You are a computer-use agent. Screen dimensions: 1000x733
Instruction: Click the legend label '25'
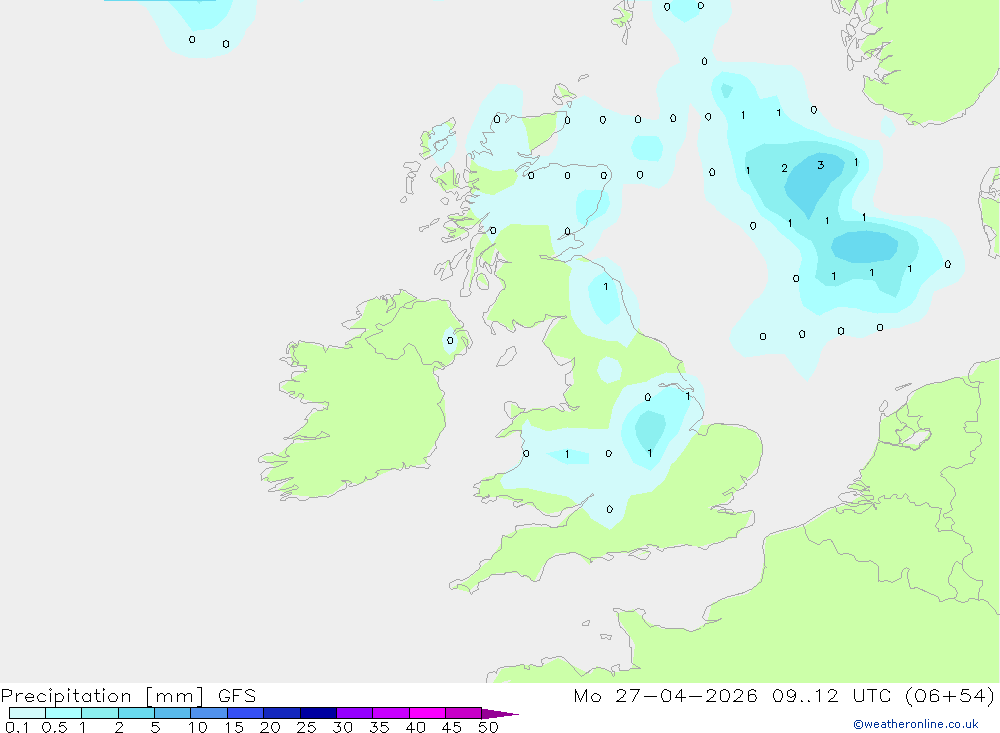[x=306, y=727]
